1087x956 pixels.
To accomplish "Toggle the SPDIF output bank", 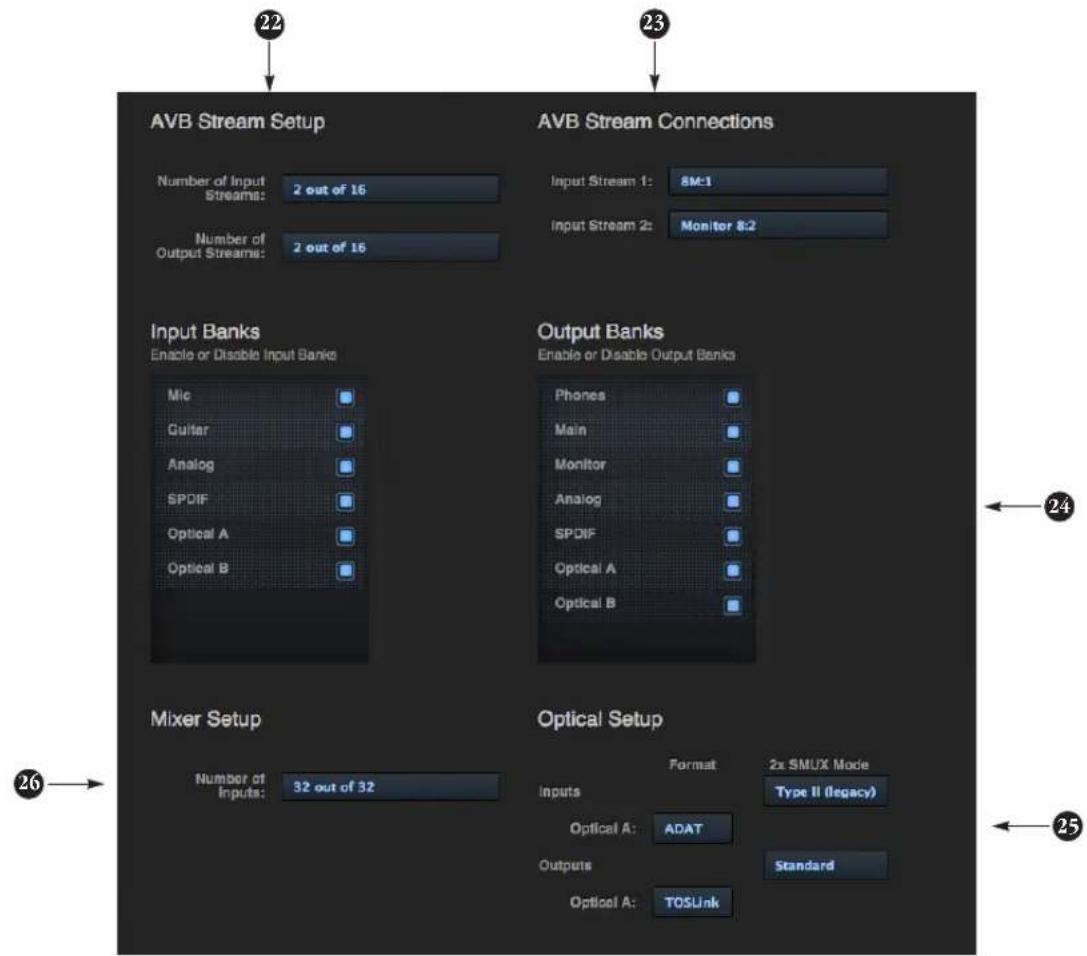I will 732,536.
